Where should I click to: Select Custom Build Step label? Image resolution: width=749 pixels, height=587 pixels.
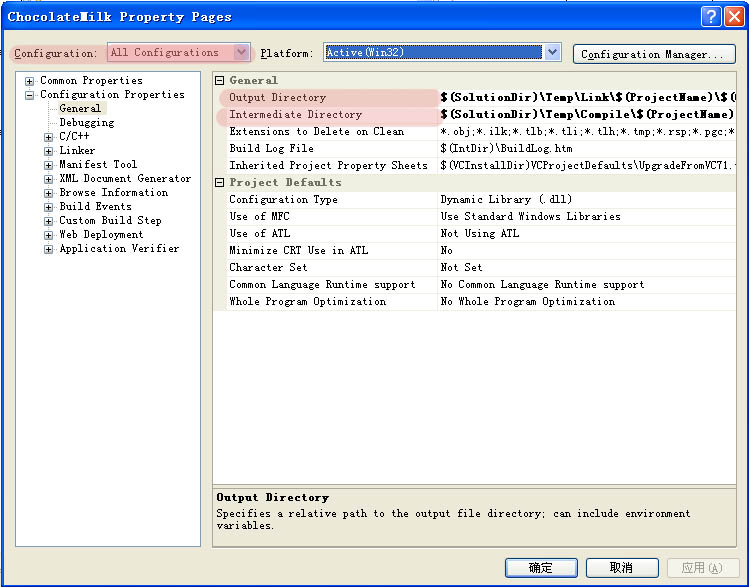110,220
